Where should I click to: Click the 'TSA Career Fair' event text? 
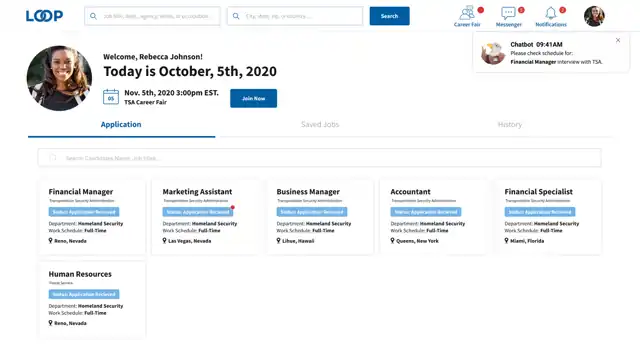(145, 102)
